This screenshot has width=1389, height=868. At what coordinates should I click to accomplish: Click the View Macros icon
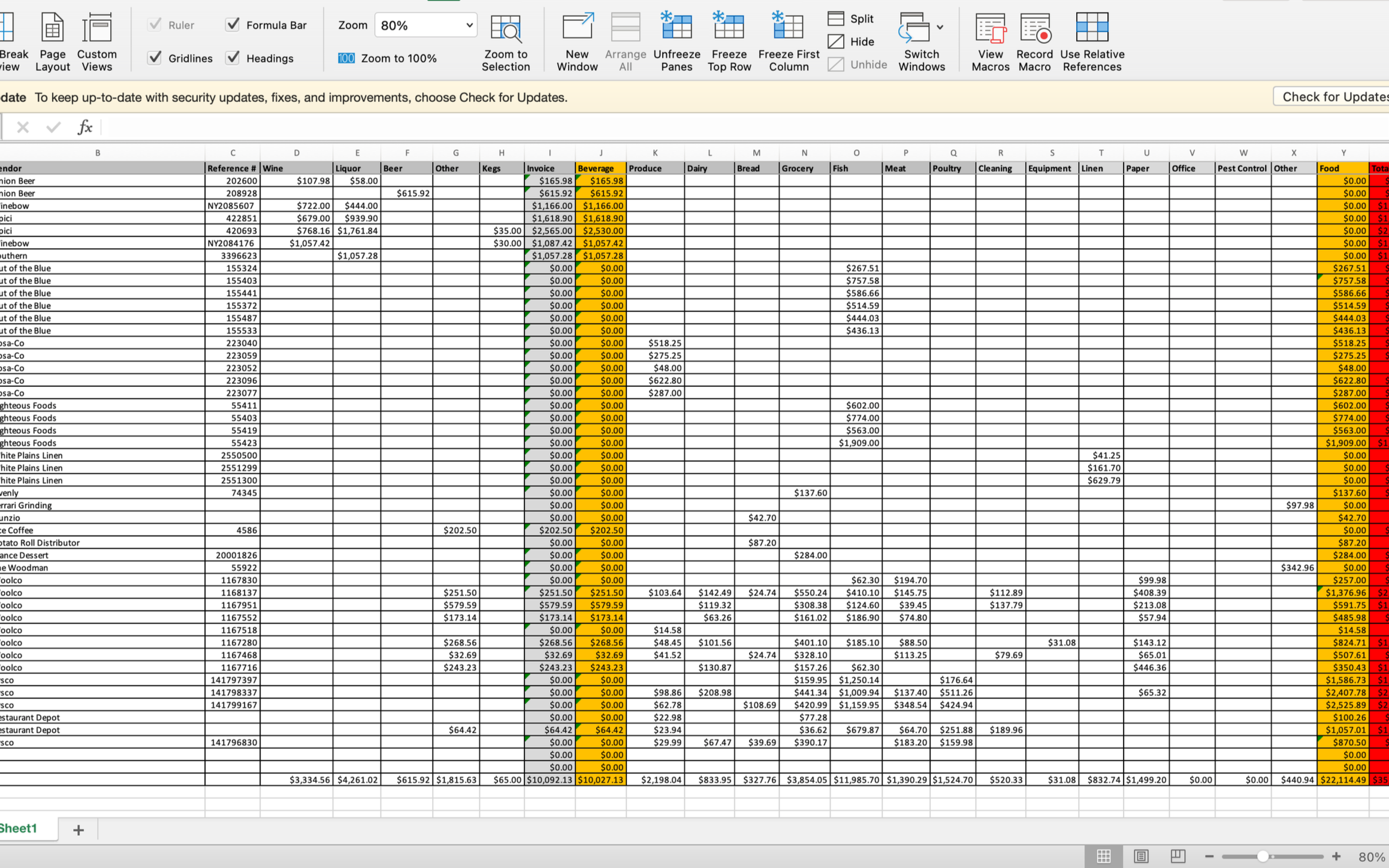pos(990,28)
